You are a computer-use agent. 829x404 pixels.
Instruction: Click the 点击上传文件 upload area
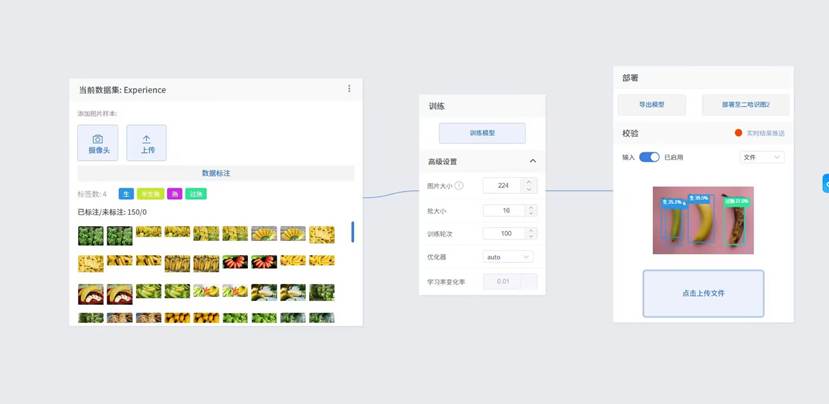click(703, 293)
